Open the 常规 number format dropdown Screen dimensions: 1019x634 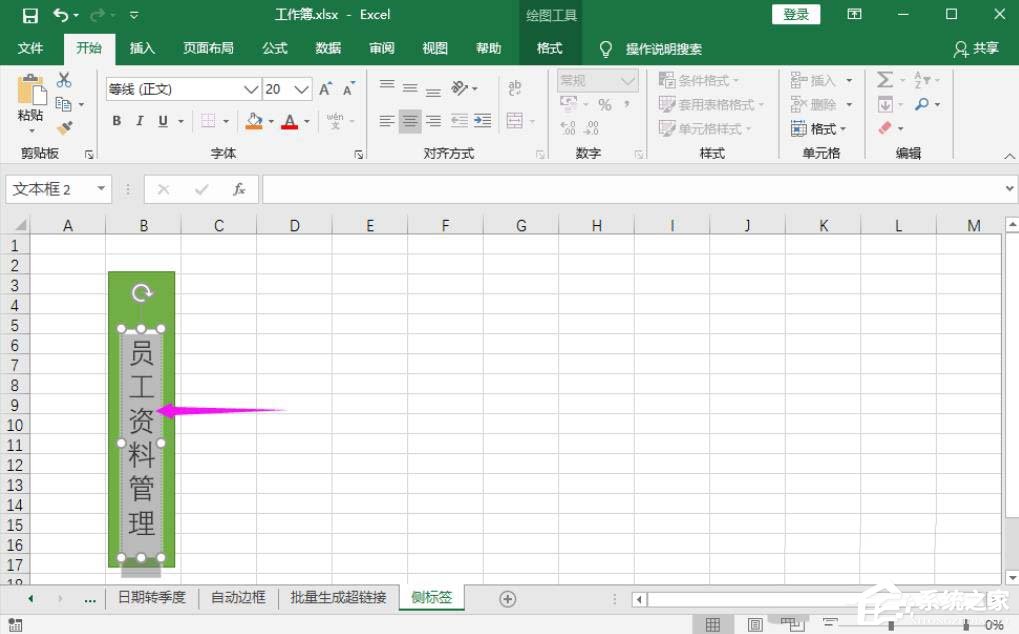(x=597, y=80)
